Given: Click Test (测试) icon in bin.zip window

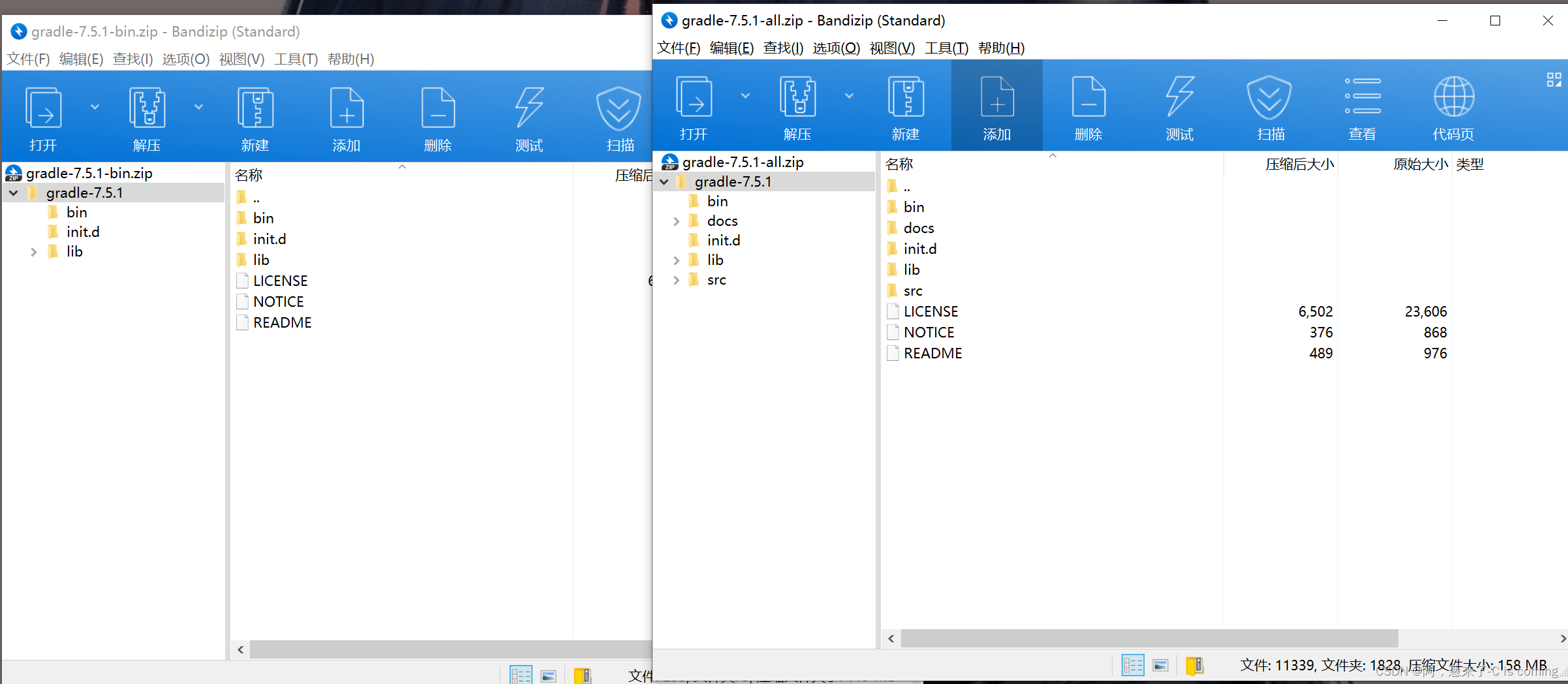Looking at the screenshot, I should [529, 108].
